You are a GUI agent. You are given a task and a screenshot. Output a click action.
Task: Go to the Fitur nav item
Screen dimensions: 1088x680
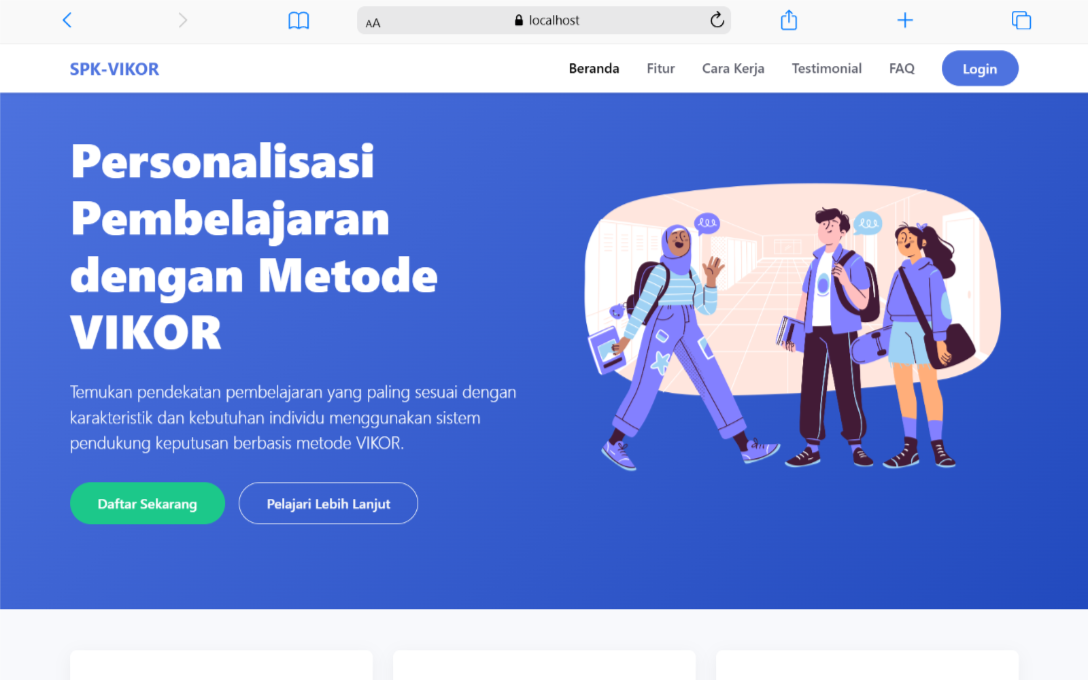(x=661, y=68)
